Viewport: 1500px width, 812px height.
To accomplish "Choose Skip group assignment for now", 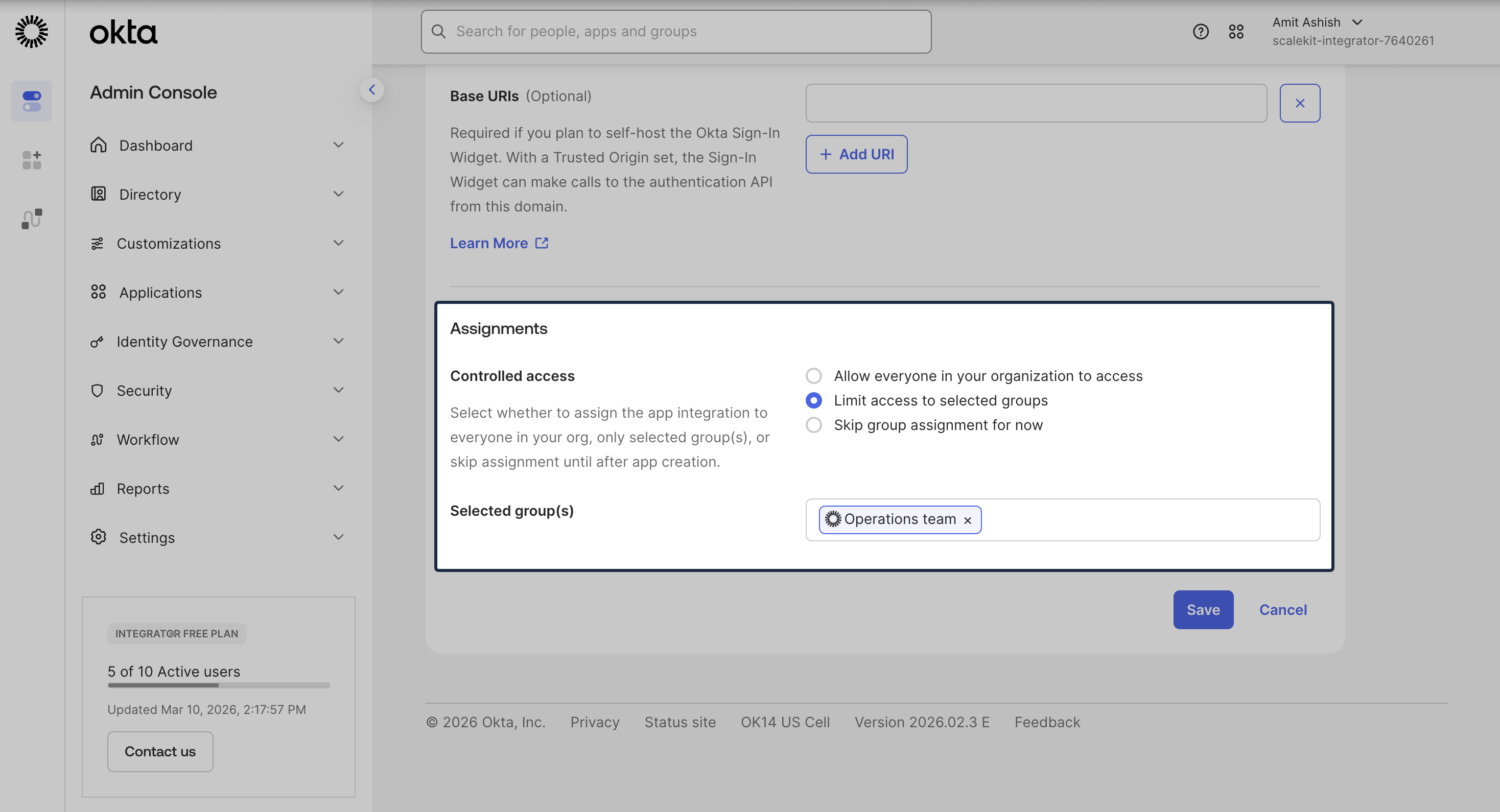I will pyautogui.click(x=813, y=425).
